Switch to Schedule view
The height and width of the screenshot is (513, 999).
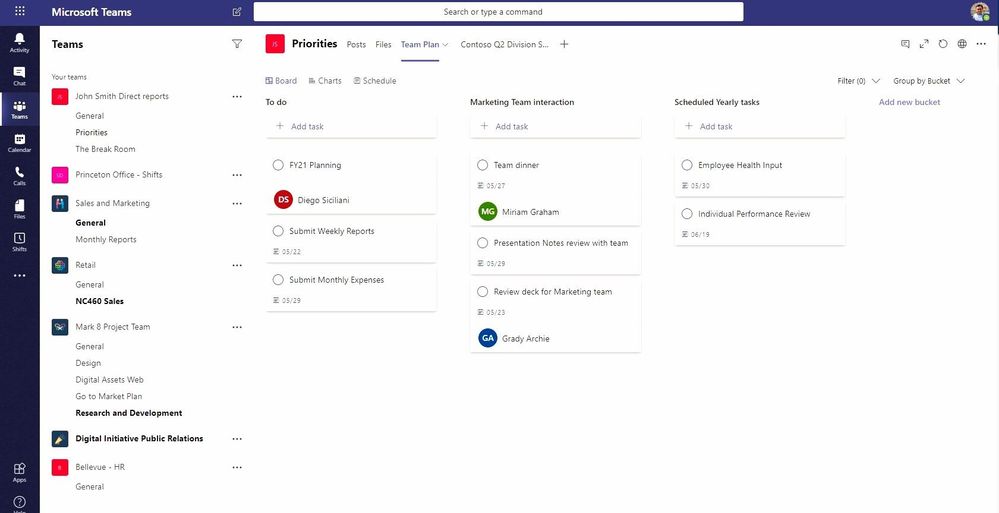(375, 81)
